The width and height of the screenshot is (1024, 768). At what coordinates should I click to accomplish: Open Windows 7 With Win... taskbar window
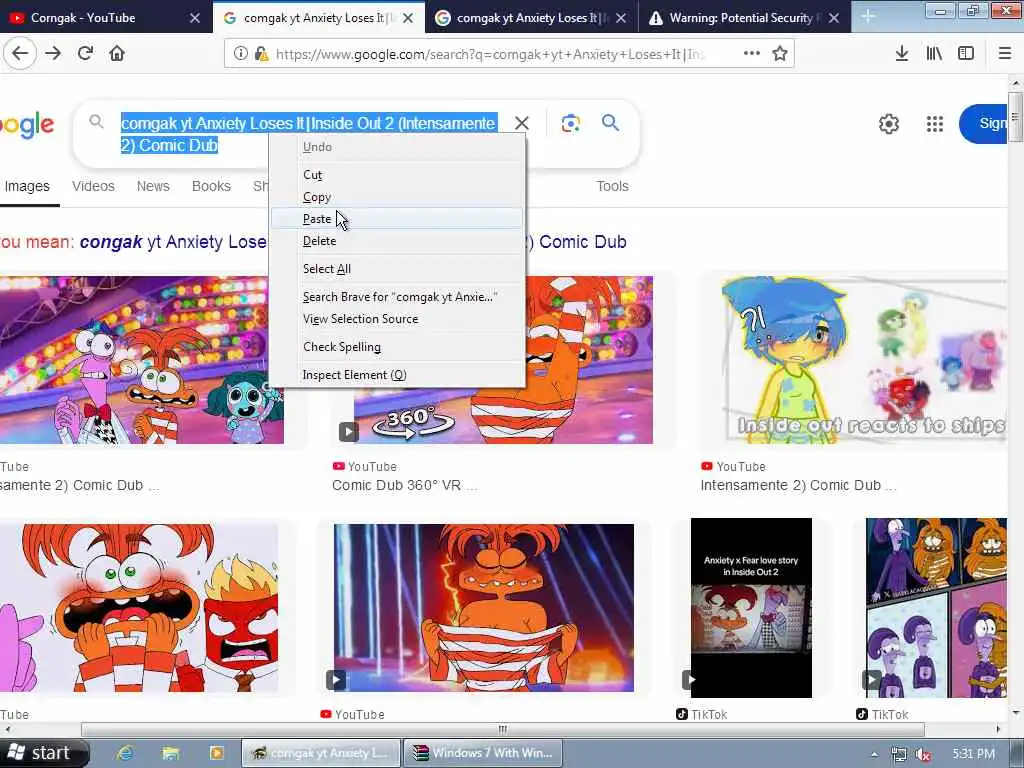tap(483, 753)
